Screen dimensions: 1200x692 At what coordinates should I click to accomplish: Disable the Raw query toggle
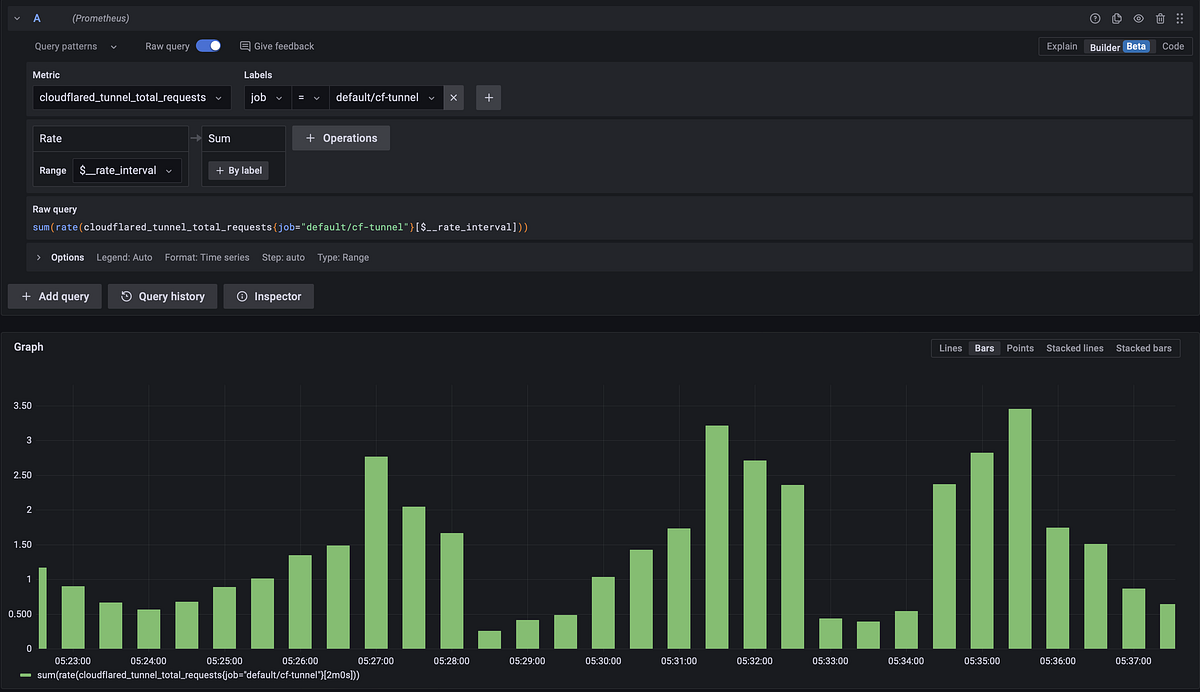tap(210, 46)
